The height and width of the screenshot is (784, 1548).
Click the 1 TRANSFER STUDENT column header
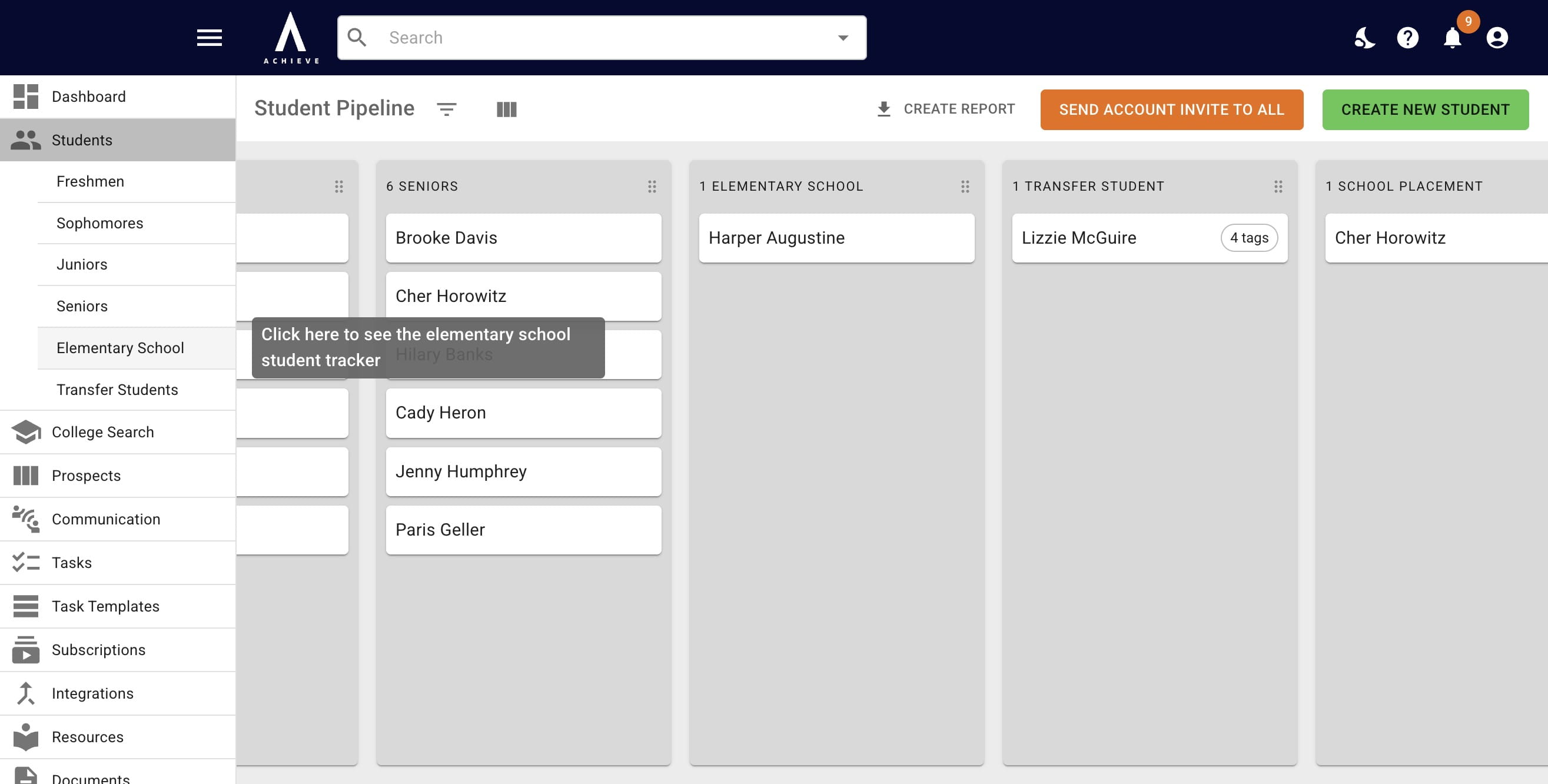coord(1088,186)
